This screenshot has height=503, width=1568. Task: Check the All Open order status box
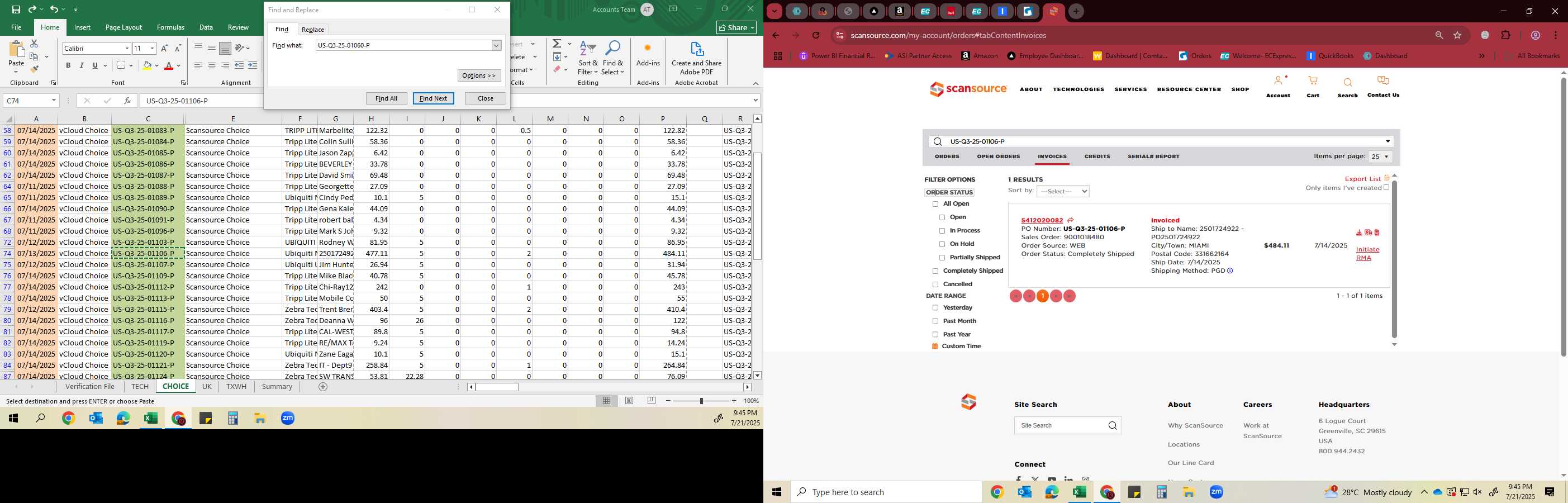(935, 204)
